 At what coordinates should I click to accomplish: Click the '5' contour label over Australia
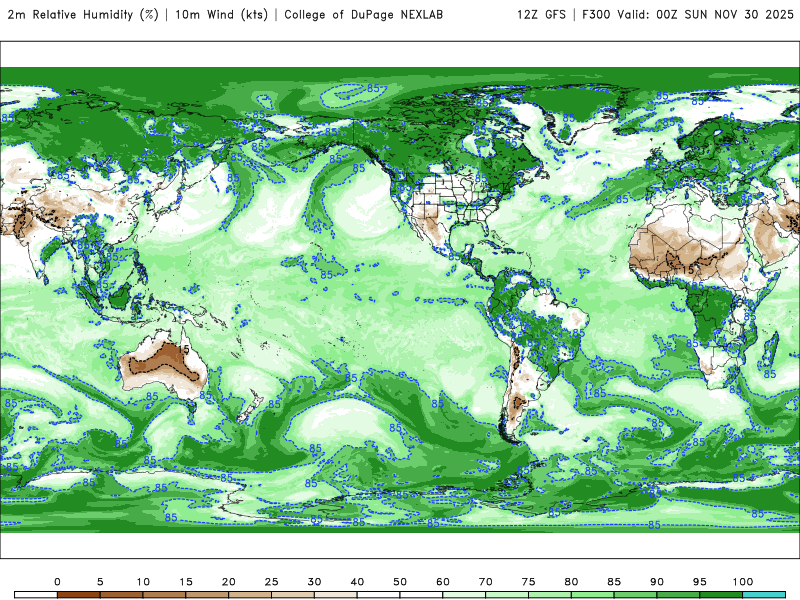click(186, 350)
